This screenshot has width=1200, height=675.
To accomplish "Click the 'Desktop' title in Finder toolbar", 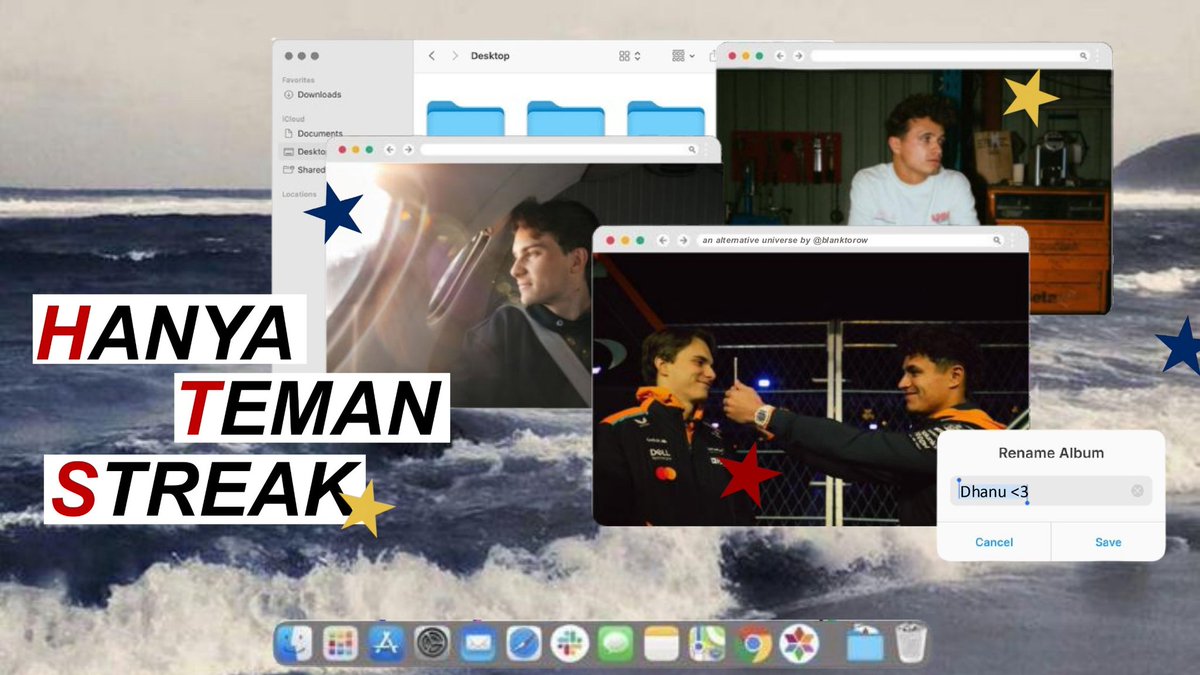I will pyautogui.click(x=490, y=56).
